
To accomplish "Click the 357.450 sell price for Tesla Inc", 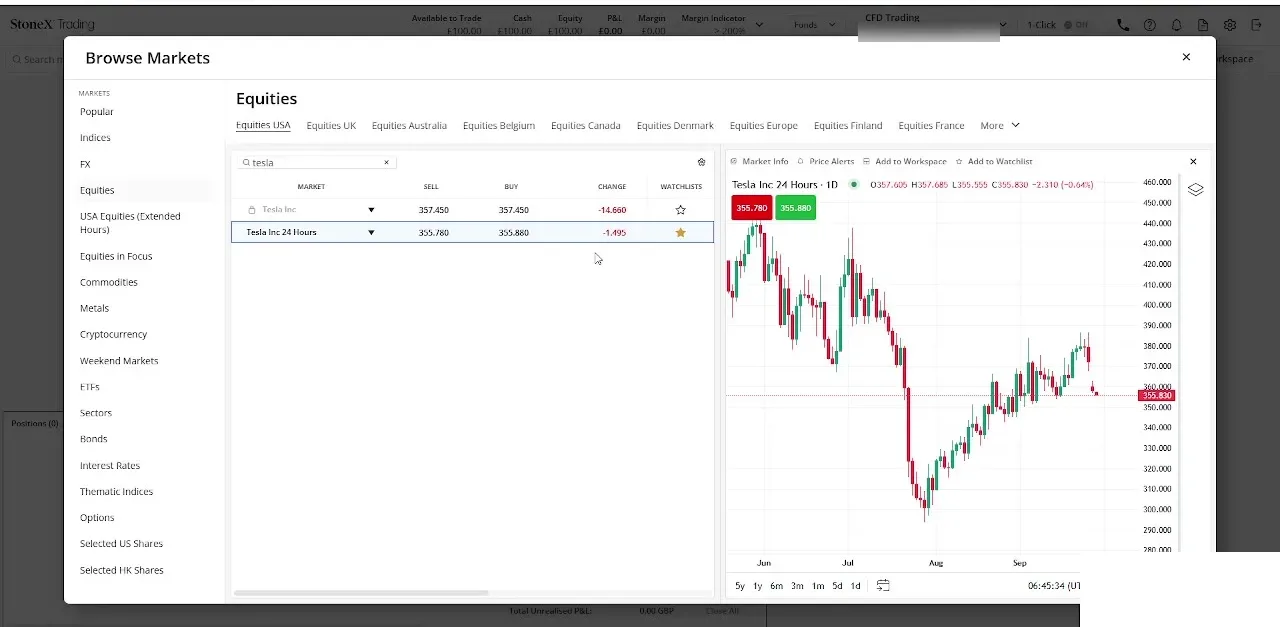I will click(433, 210).
